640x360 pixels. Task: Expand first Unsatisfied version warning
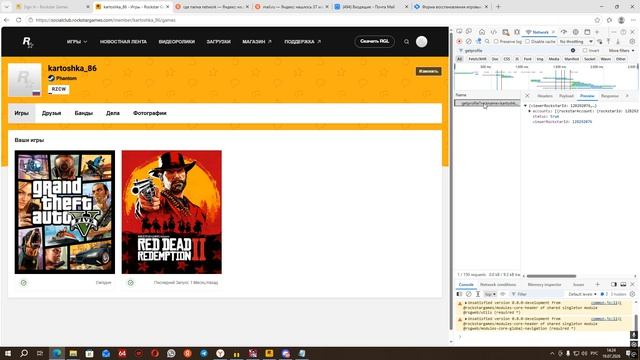click(x=466, y=303)
